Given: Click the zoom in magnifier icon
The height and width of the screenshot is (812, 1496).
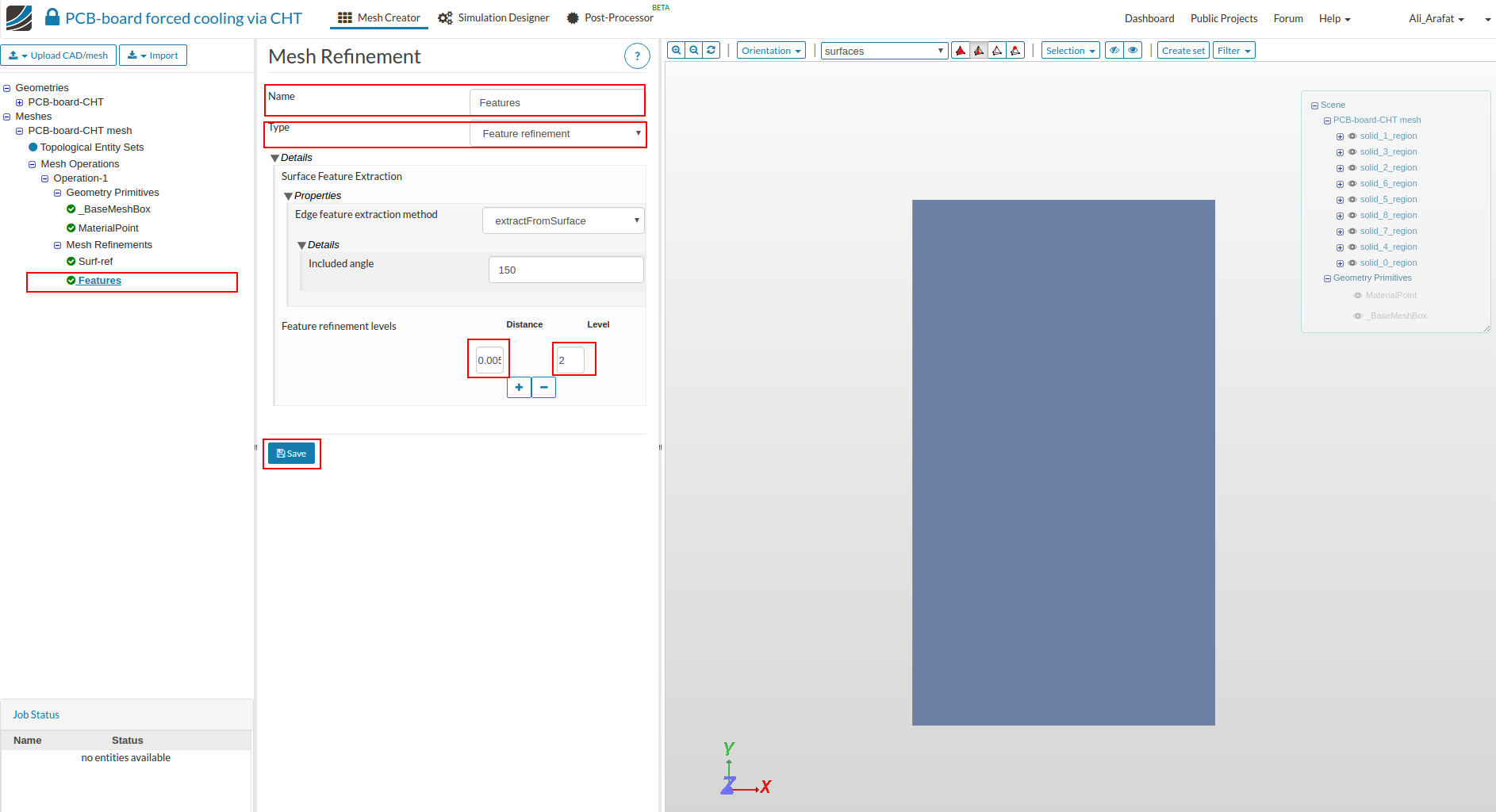Looking at the screenshot, I should click(677, 50).
